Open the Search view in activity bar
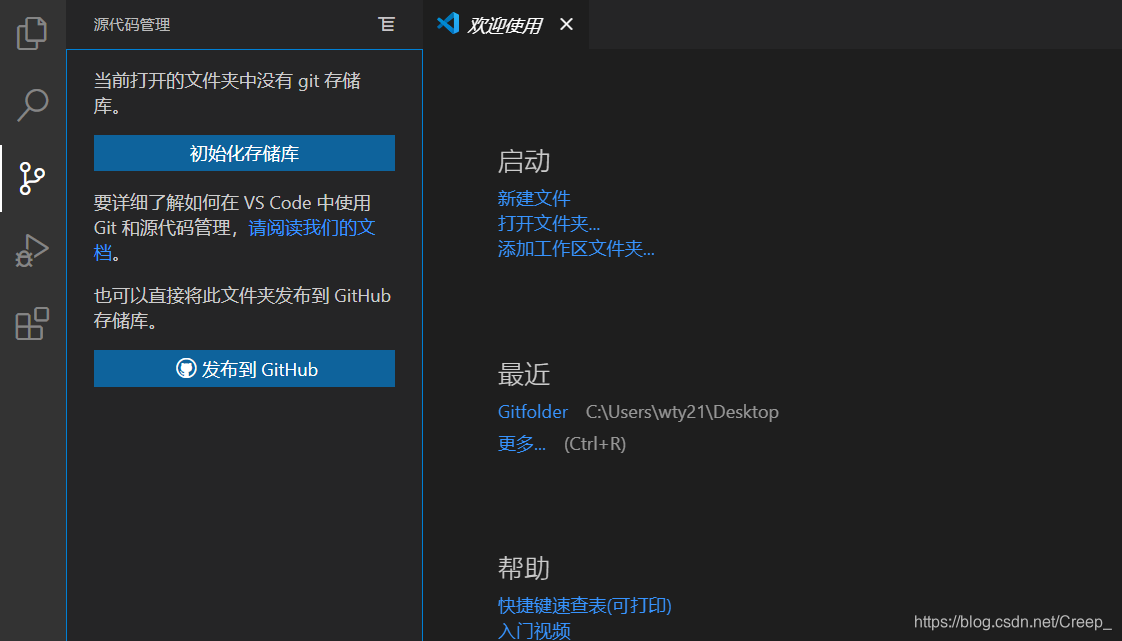The height and width of the screenshot is (641, 1122). (32, 104)
